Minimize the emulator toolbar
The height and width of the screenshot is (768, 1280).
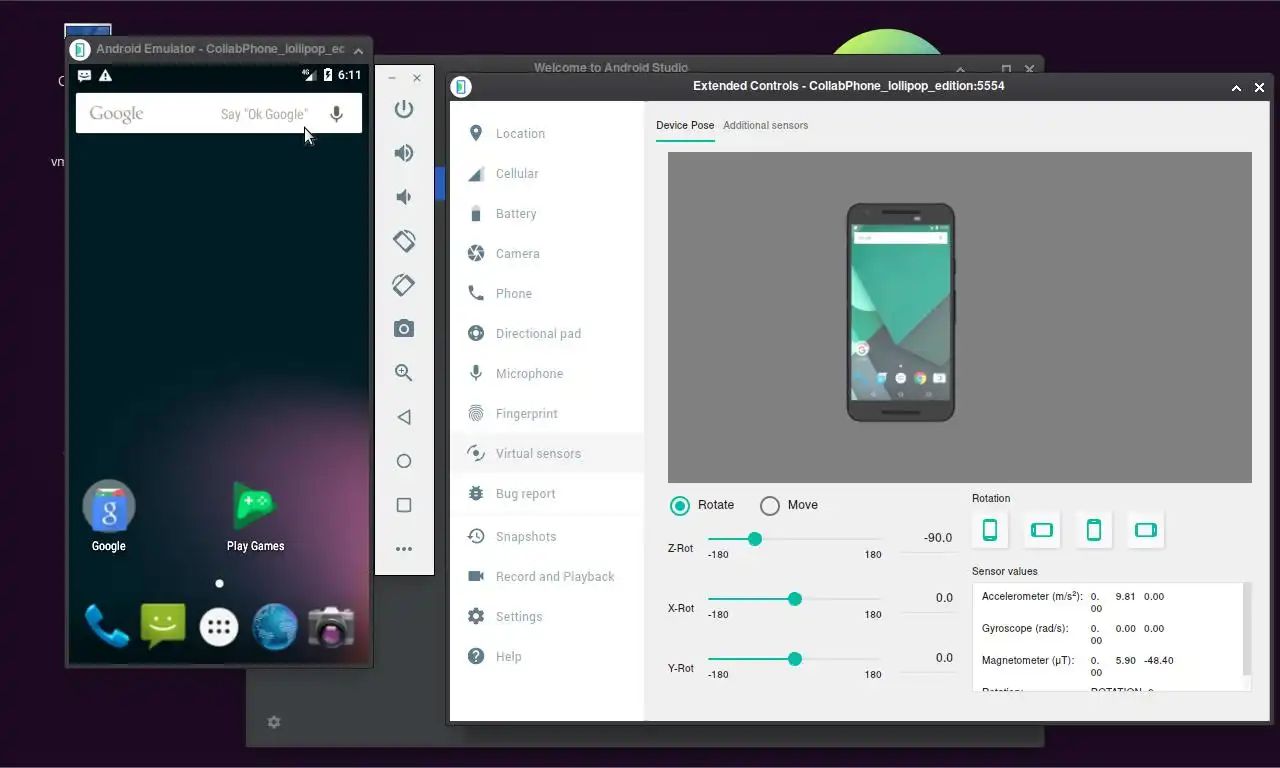(392, 78)
